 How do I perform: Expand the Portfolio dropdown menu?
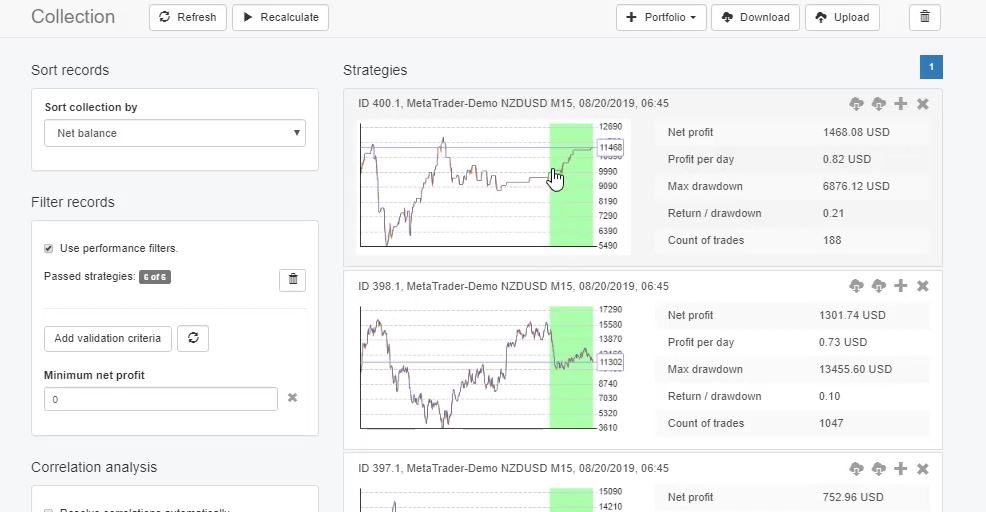tap(661, 17)
